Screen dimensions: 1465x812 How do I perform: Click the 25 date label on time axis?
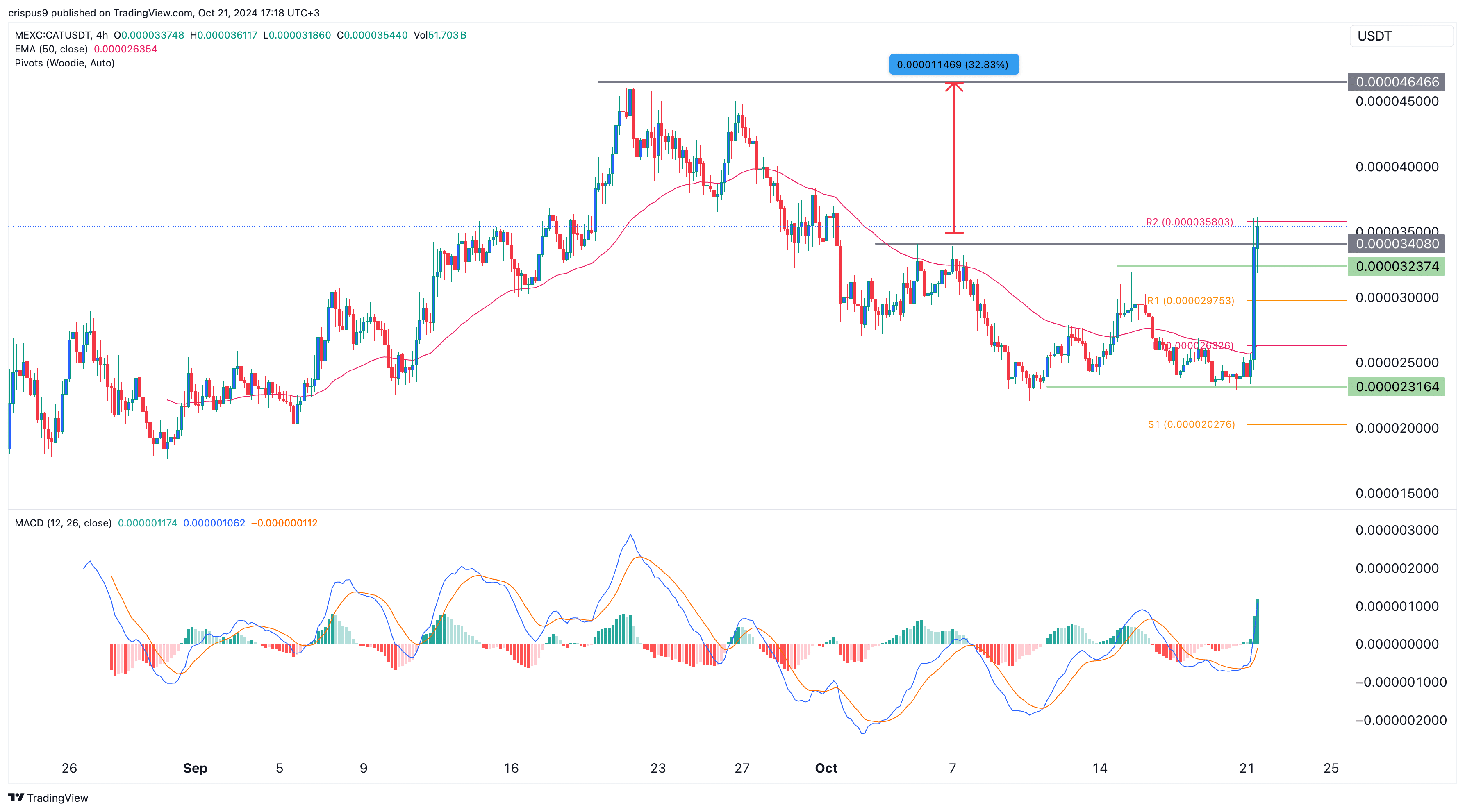1331,768
